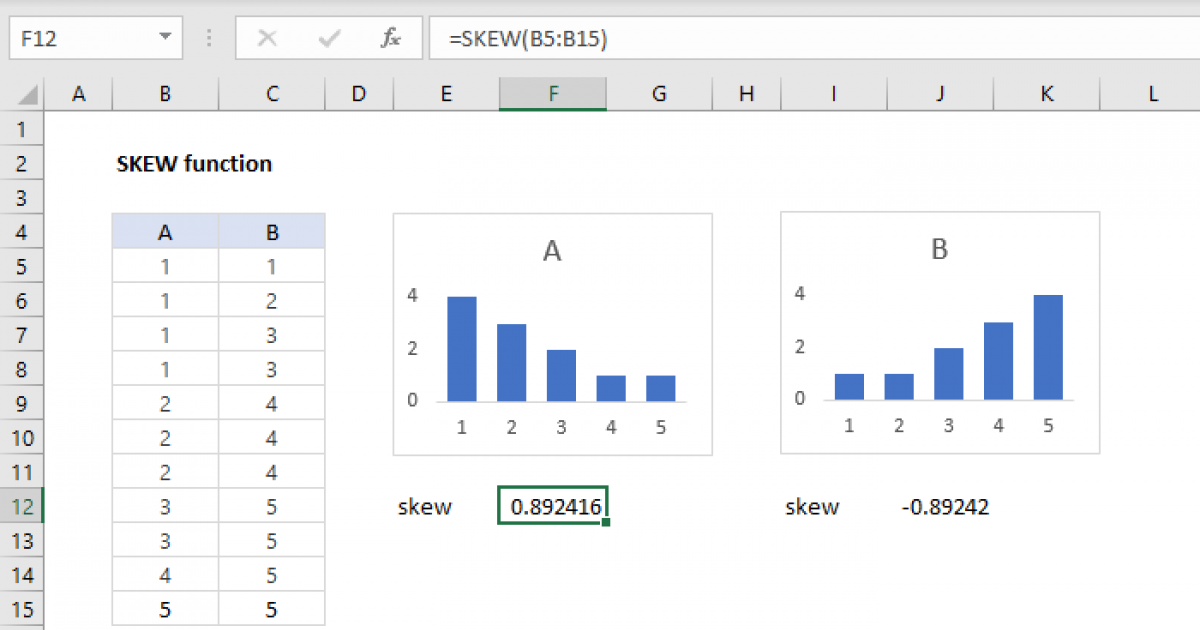Click cell F12 containing 0.892416
This screenshot has width=1200, height=630.
pyautogui.click(x=552, y=507)
